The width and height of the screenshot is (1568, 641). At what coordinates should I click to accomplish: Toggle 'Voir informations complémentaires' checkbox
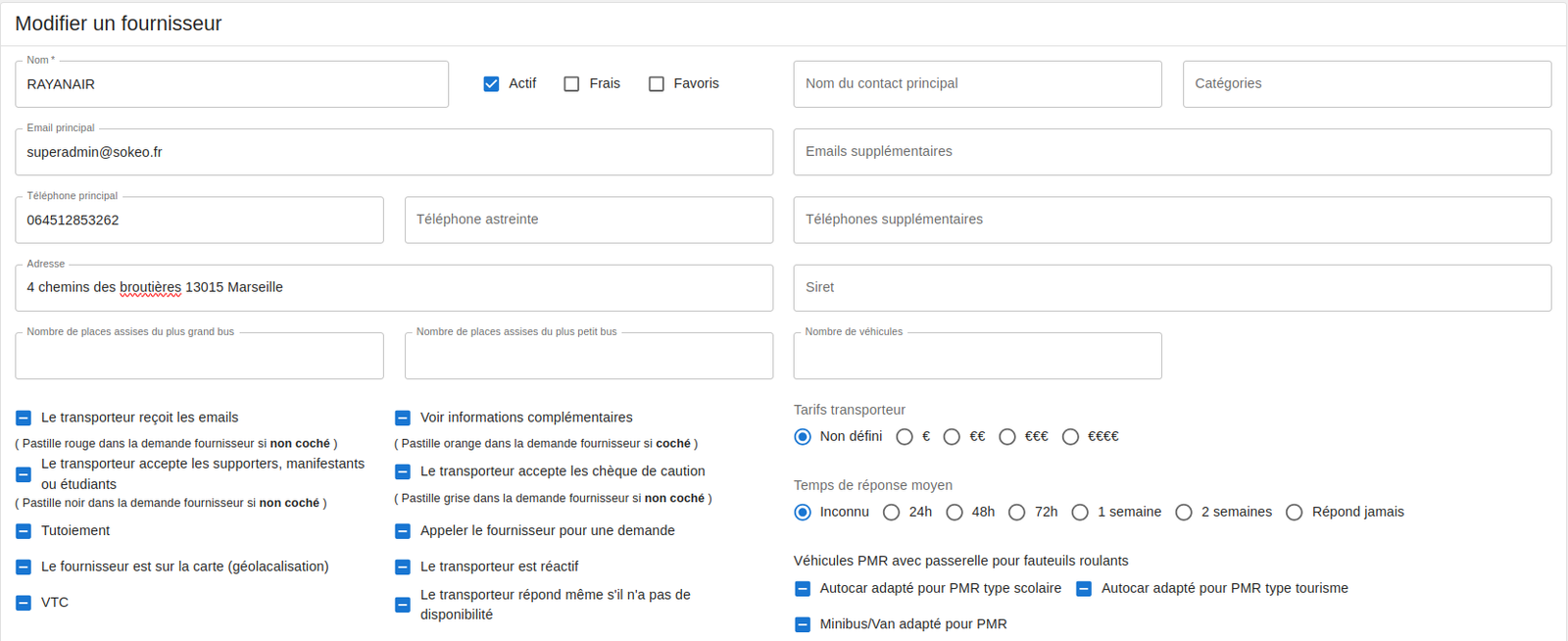pyautogui.click(x=403, y=419)
